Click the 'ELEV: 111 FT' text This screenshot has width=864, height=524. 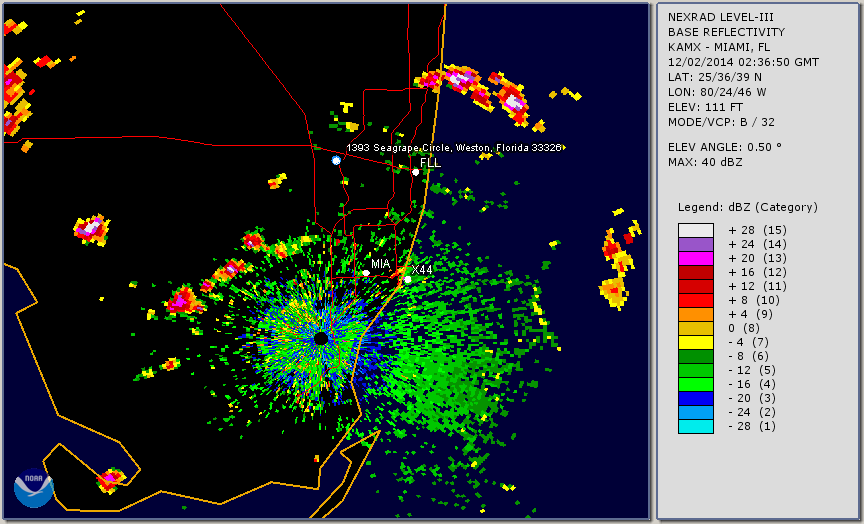[705, 107]
